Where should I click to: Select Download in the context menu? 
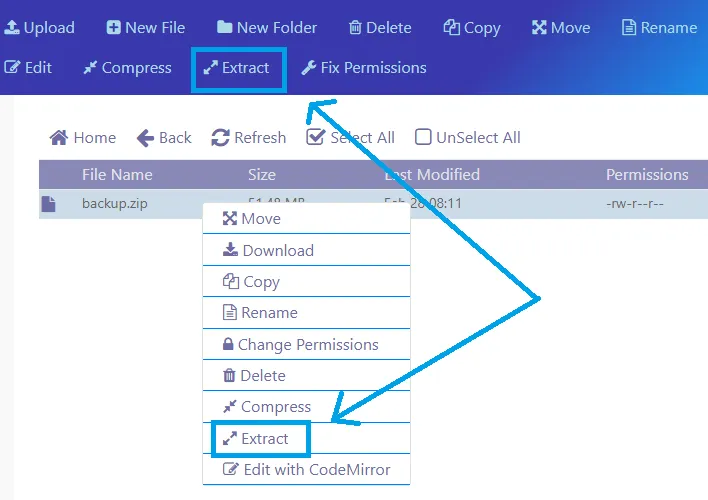tap(268, 251)
